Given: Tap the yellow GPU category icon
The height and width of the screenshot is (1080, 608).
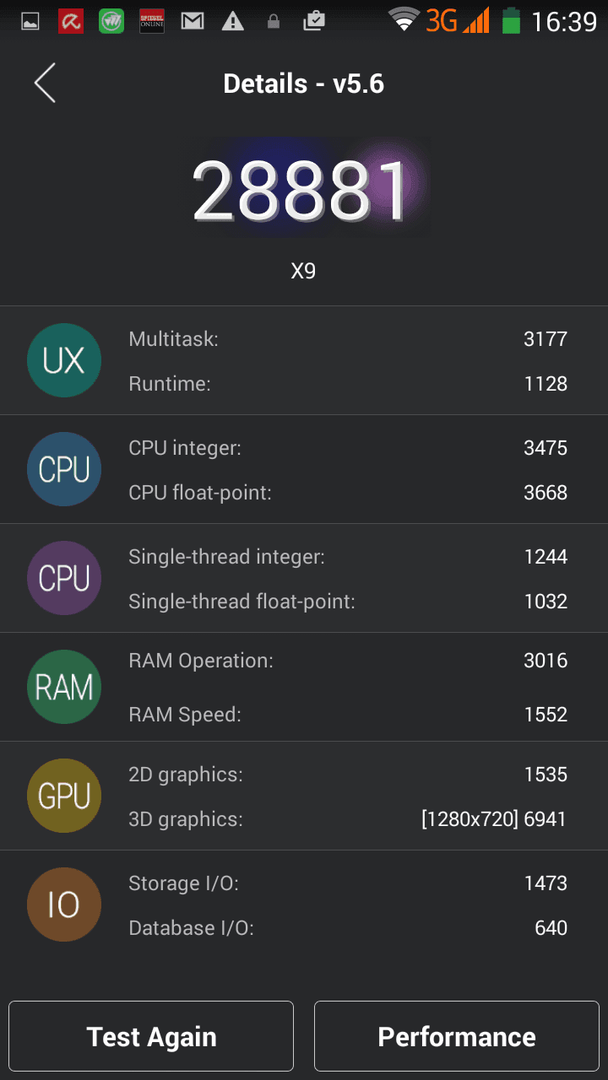Looking at the screenshot, I should click(64, 796).
